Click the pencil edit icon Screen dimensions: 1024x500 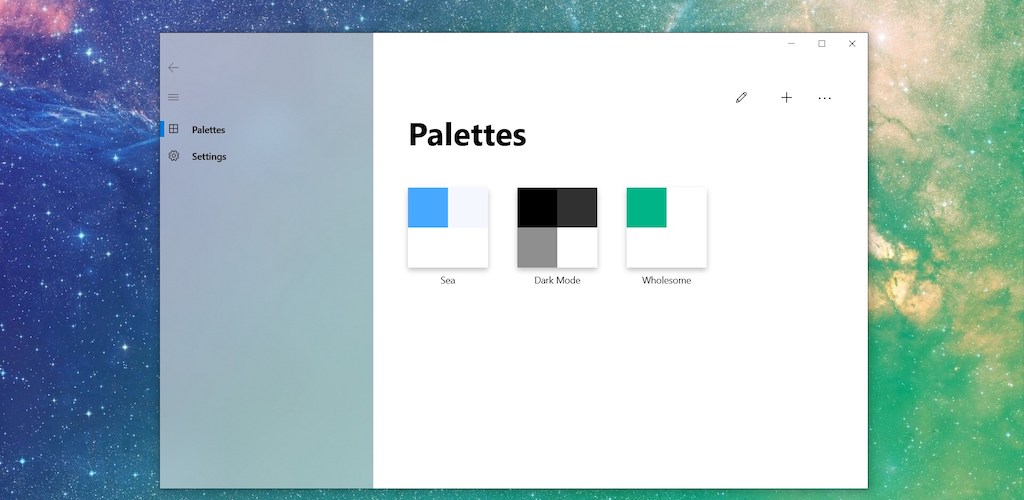pos(741,98)
